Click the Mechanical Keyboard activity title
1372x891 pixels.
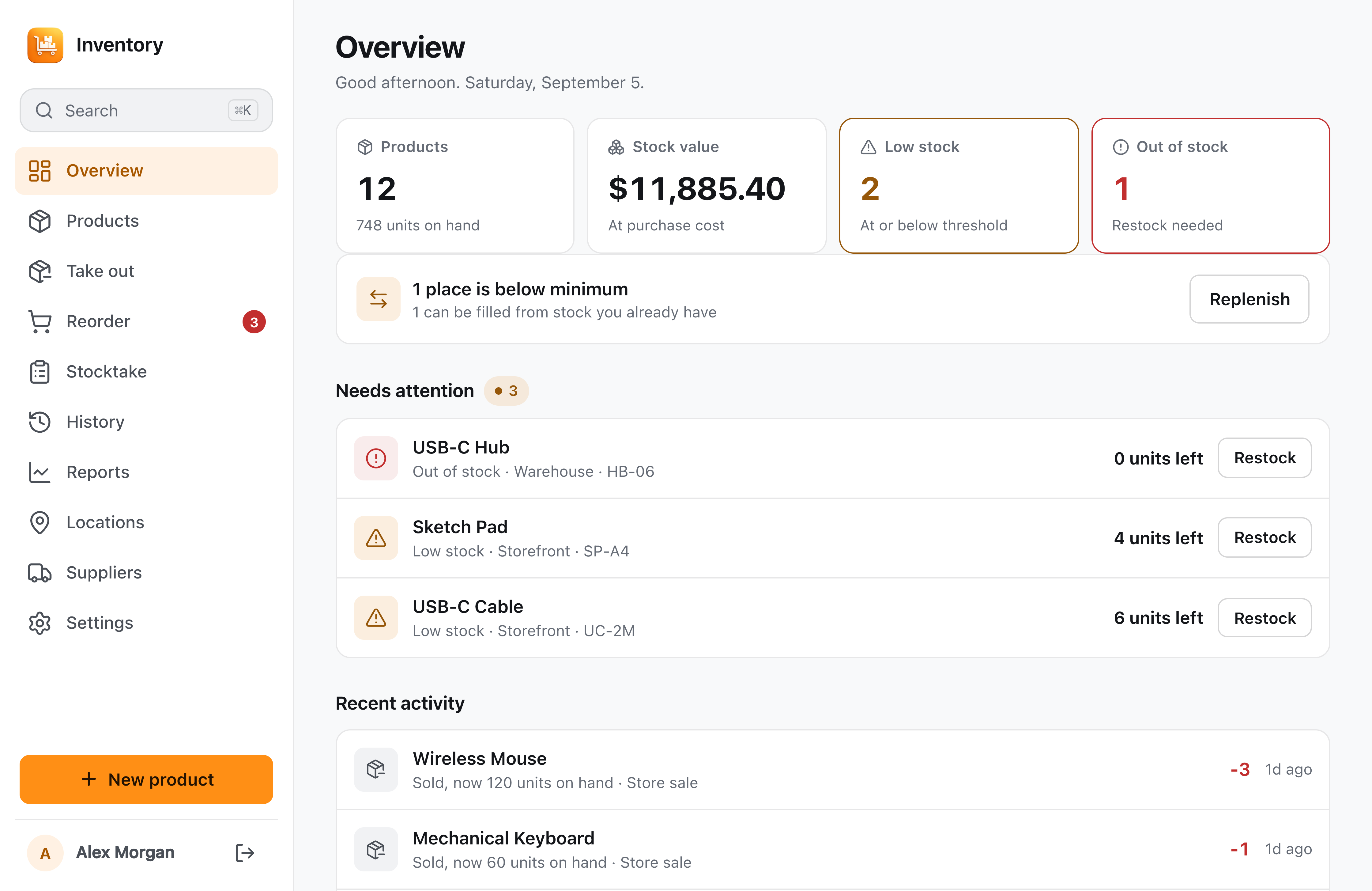click(503, 838)
